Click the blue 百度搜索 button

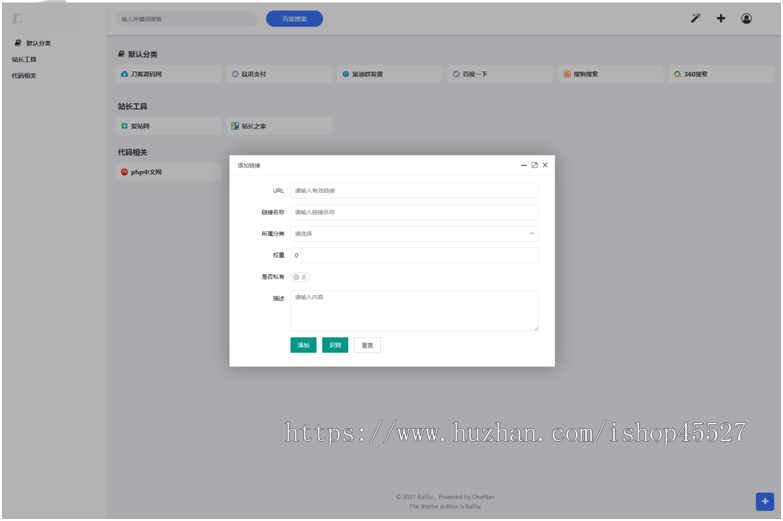pos(294,19)
